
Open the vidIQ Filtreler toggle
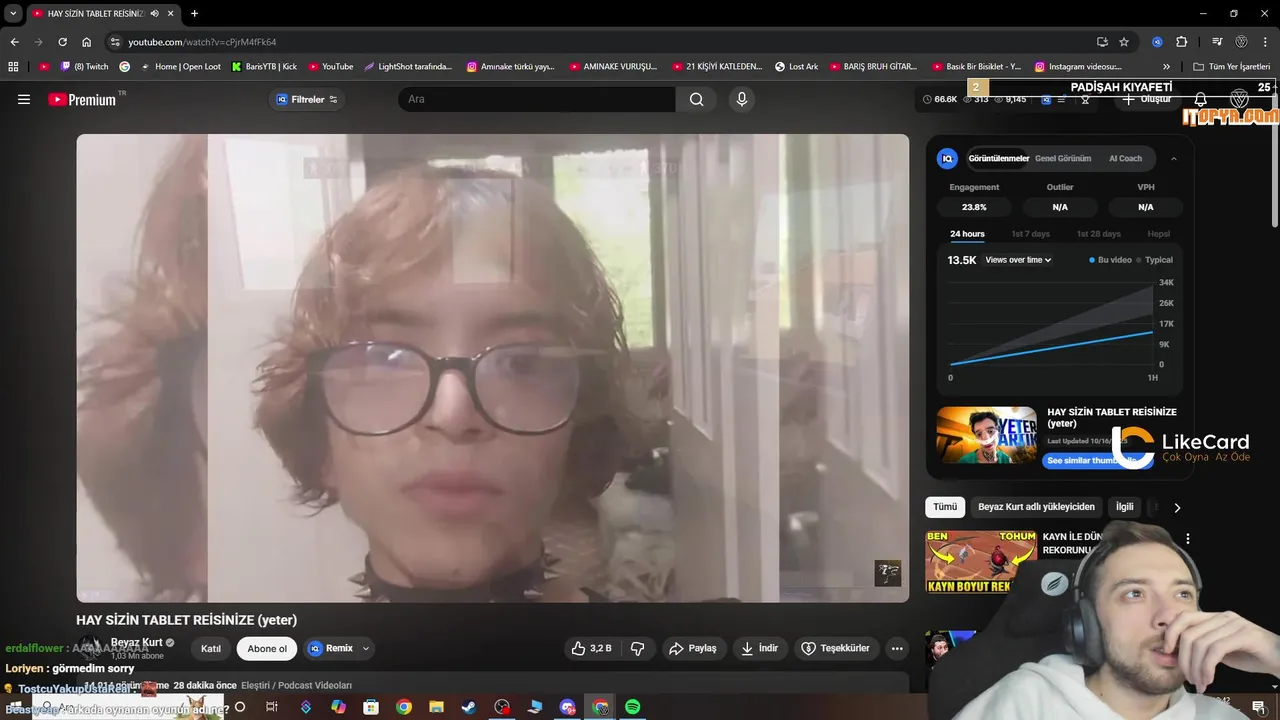[x=307, y=99]
